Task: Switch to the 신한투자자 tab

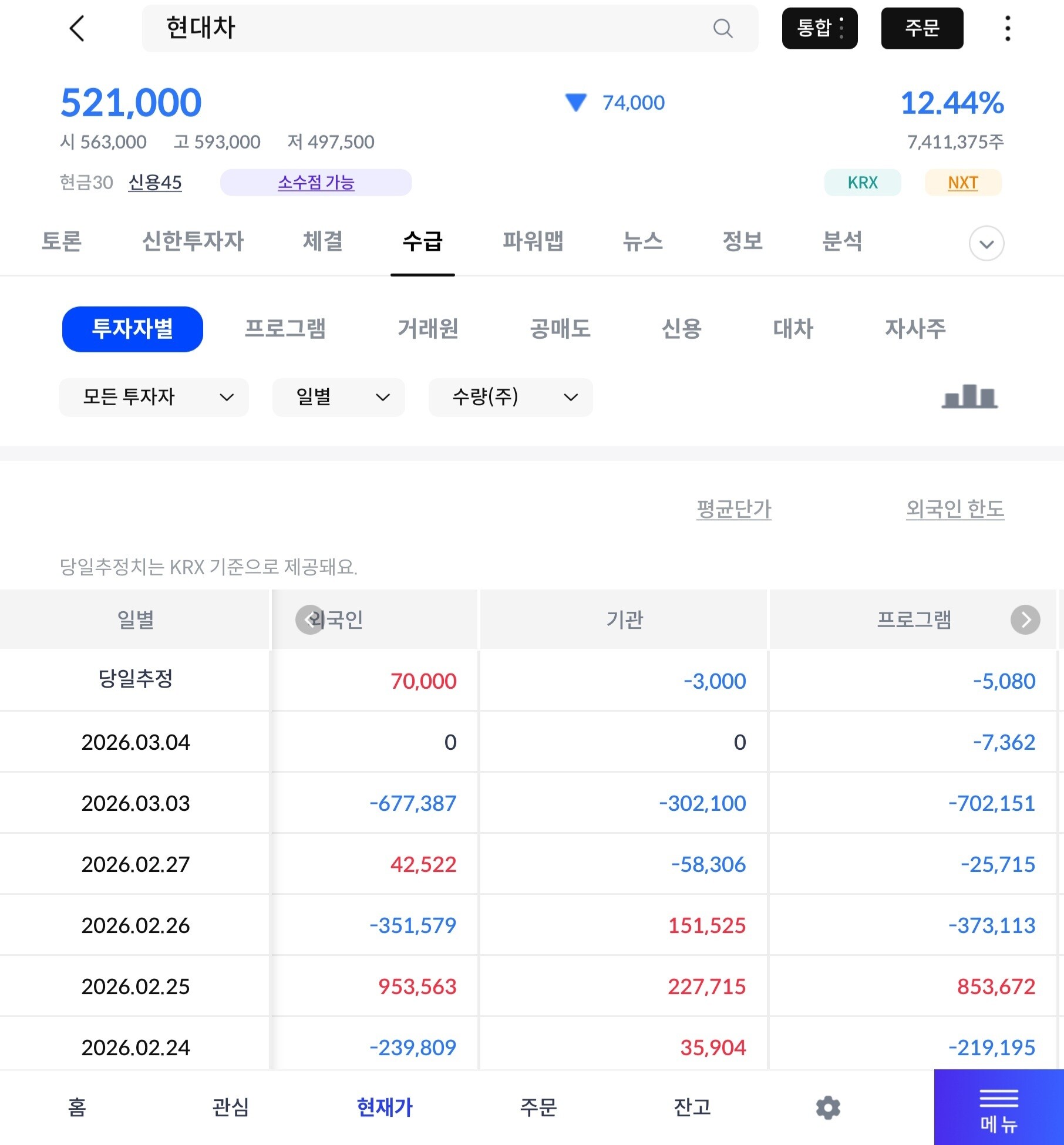Action: 193,241
